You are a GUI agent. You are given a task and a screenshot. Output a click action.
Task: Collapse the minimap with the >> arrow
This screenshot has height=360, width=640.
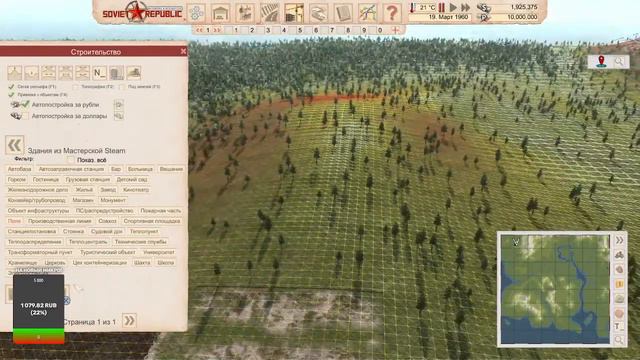pos(619,240)
